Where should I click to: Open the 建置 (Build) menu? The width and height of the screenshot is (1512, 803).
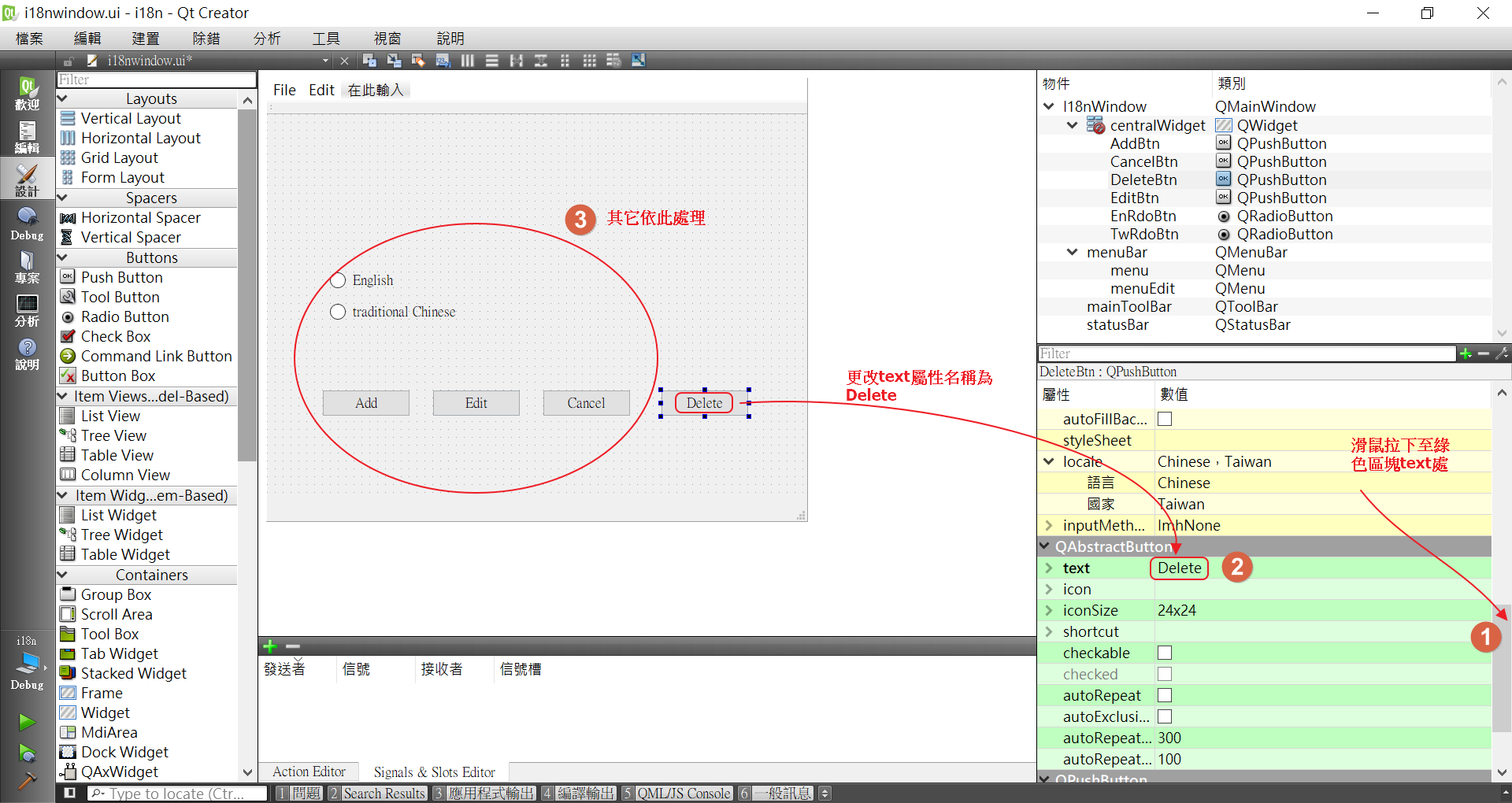pyautogui.click(x=146, y=39)
